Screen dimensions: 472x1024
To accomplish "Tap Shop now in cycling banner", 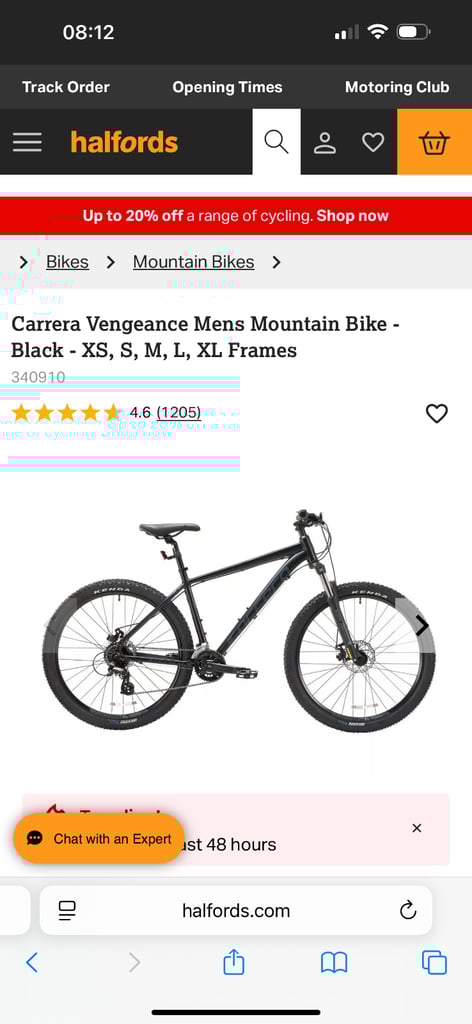I will click(x=353, y=216).
